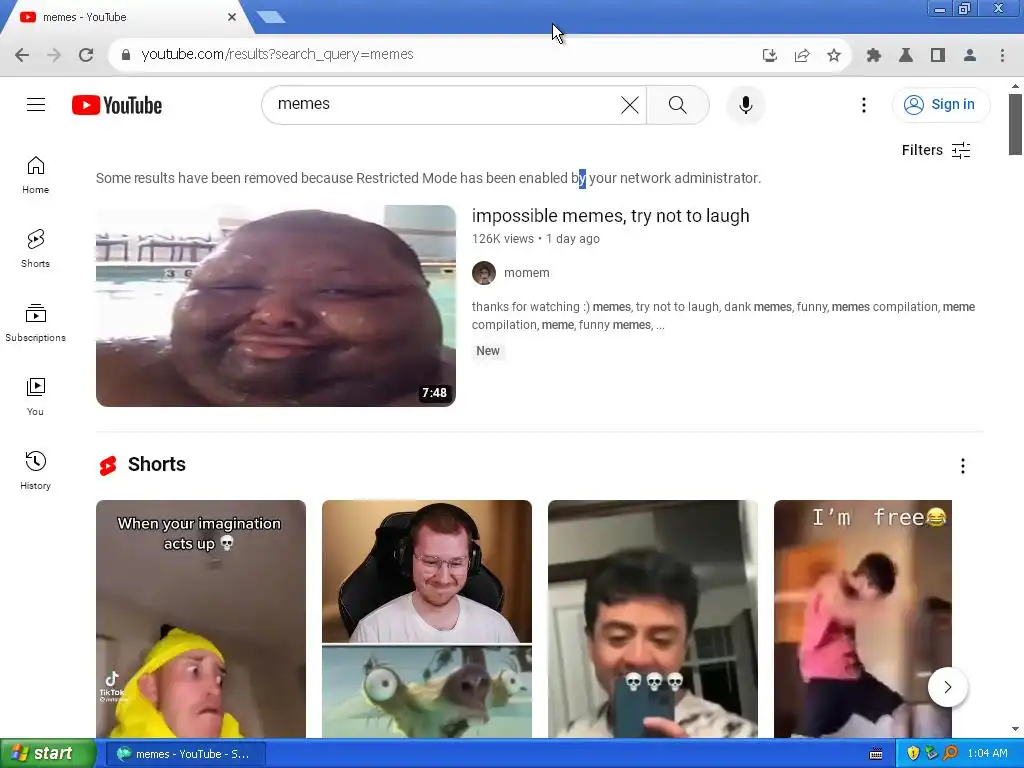Select the 'memes - YouTube' tab

coord(124,18)
